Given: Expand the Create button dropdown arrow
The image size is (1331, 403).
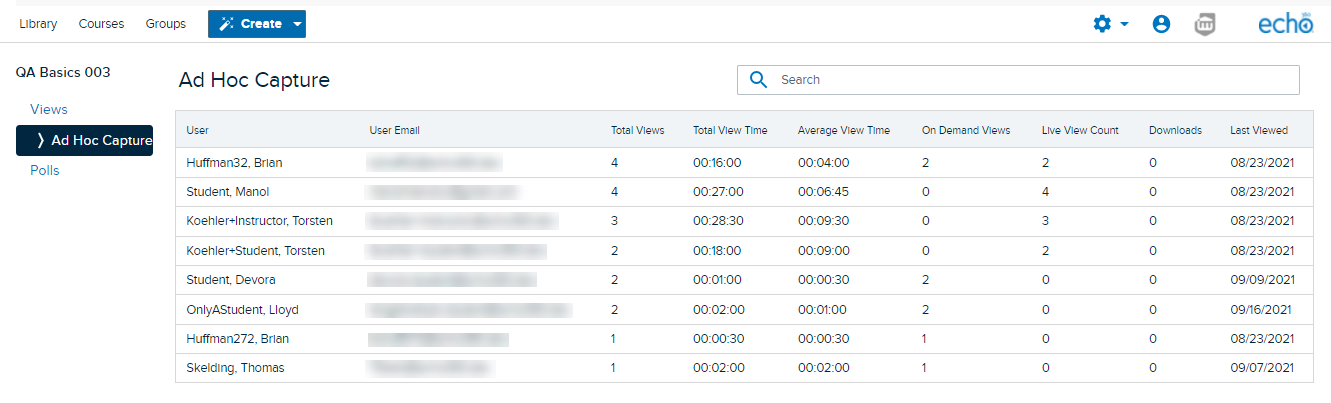Looking at the screenshot, I should click(297, 24).
